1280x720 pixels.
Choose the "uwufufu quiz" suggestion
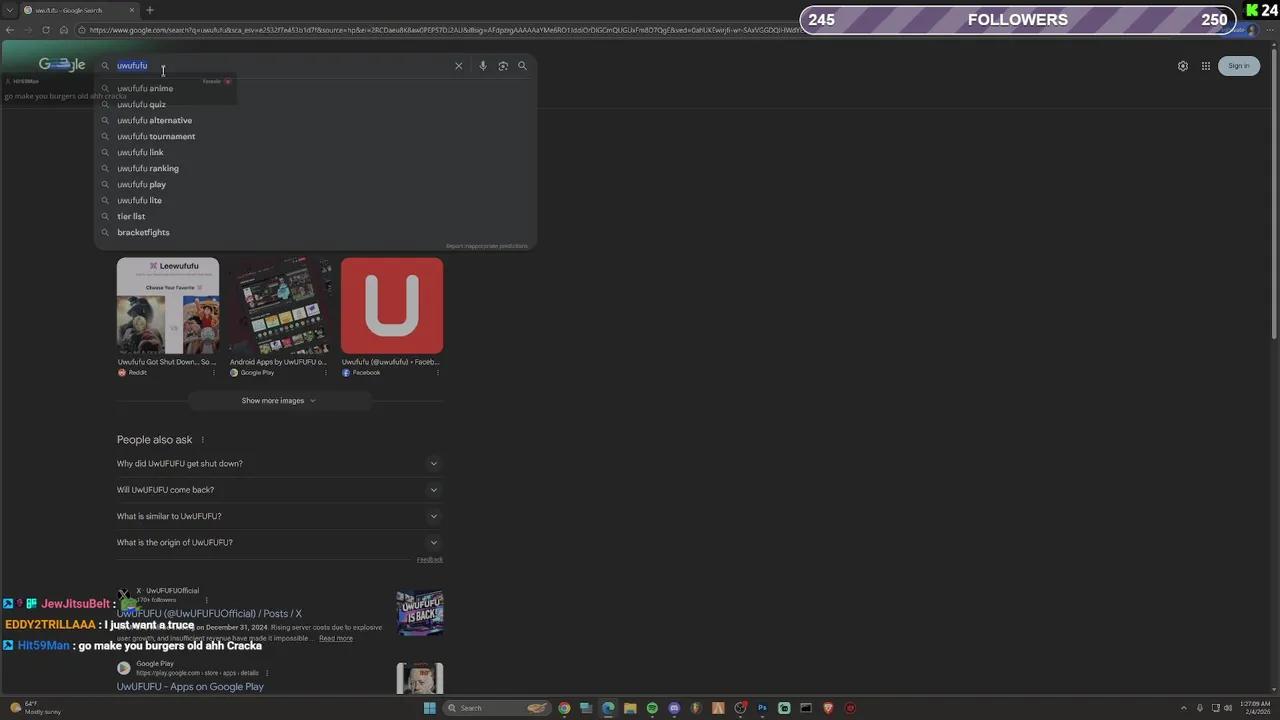(315, 104)
